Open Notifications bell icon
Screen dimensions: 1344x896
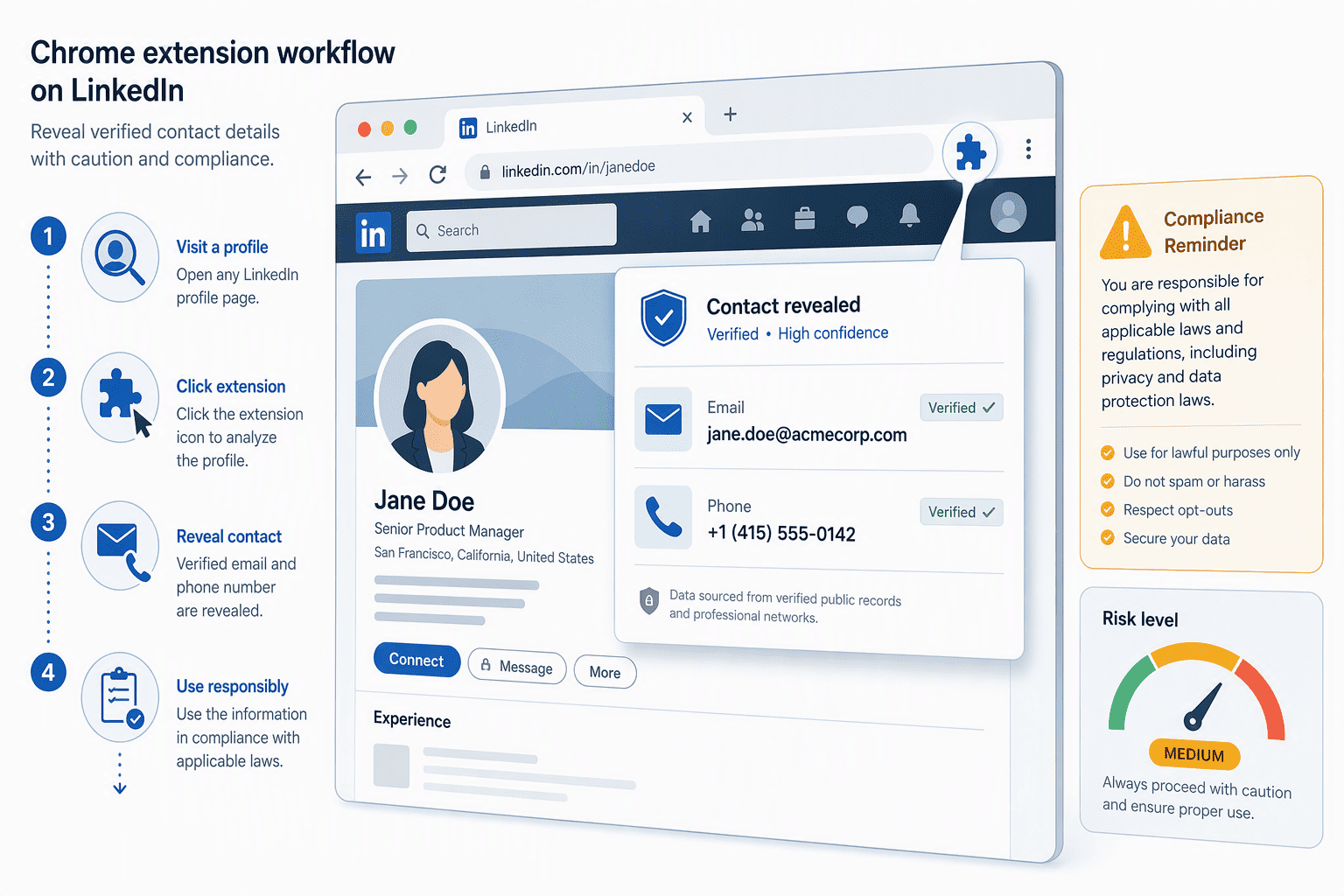click(910, 214)
